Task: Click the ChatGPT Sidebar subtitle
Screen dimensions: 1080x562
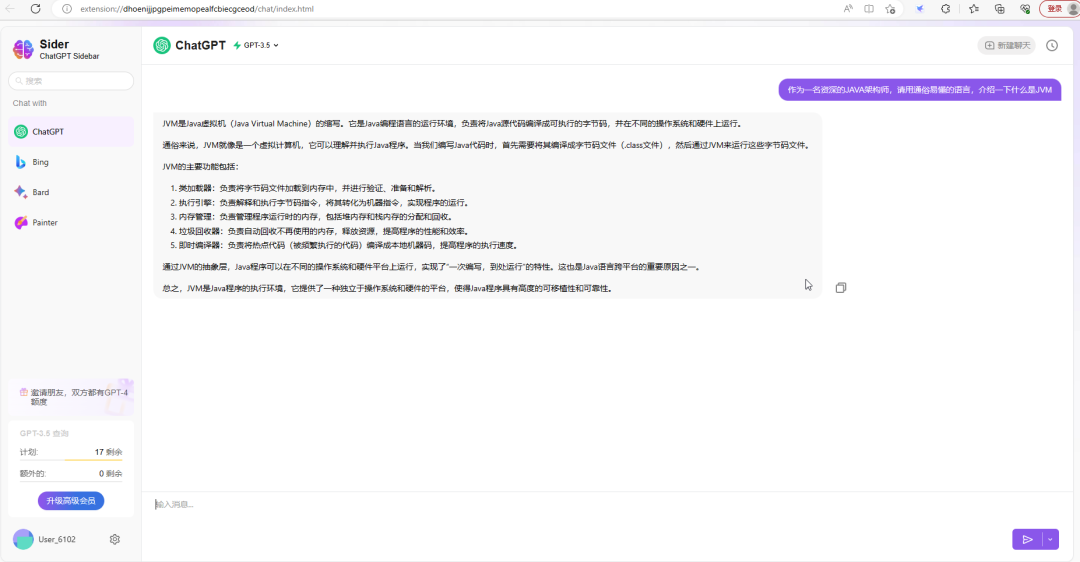Action: point(69,56)
